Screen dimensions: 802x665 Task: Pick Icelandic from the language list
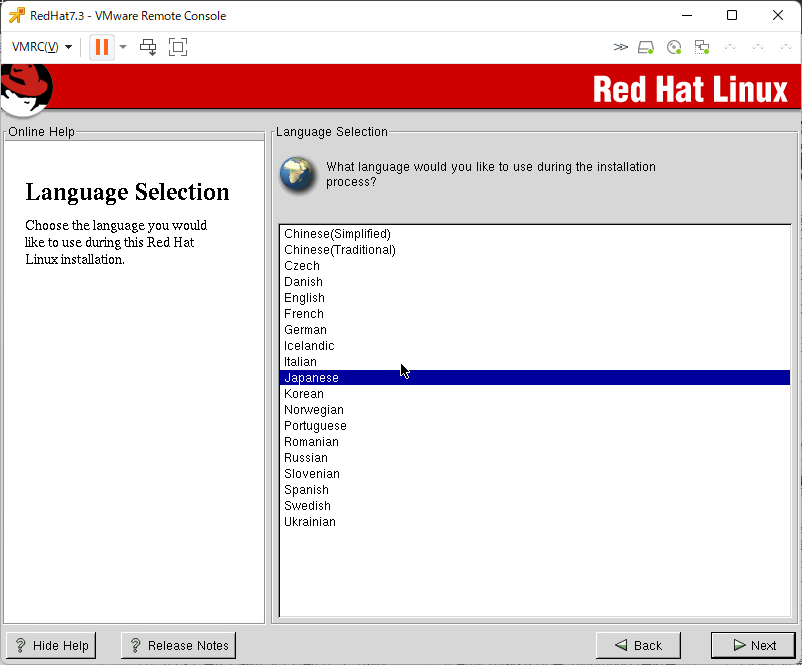coord(534,346)
